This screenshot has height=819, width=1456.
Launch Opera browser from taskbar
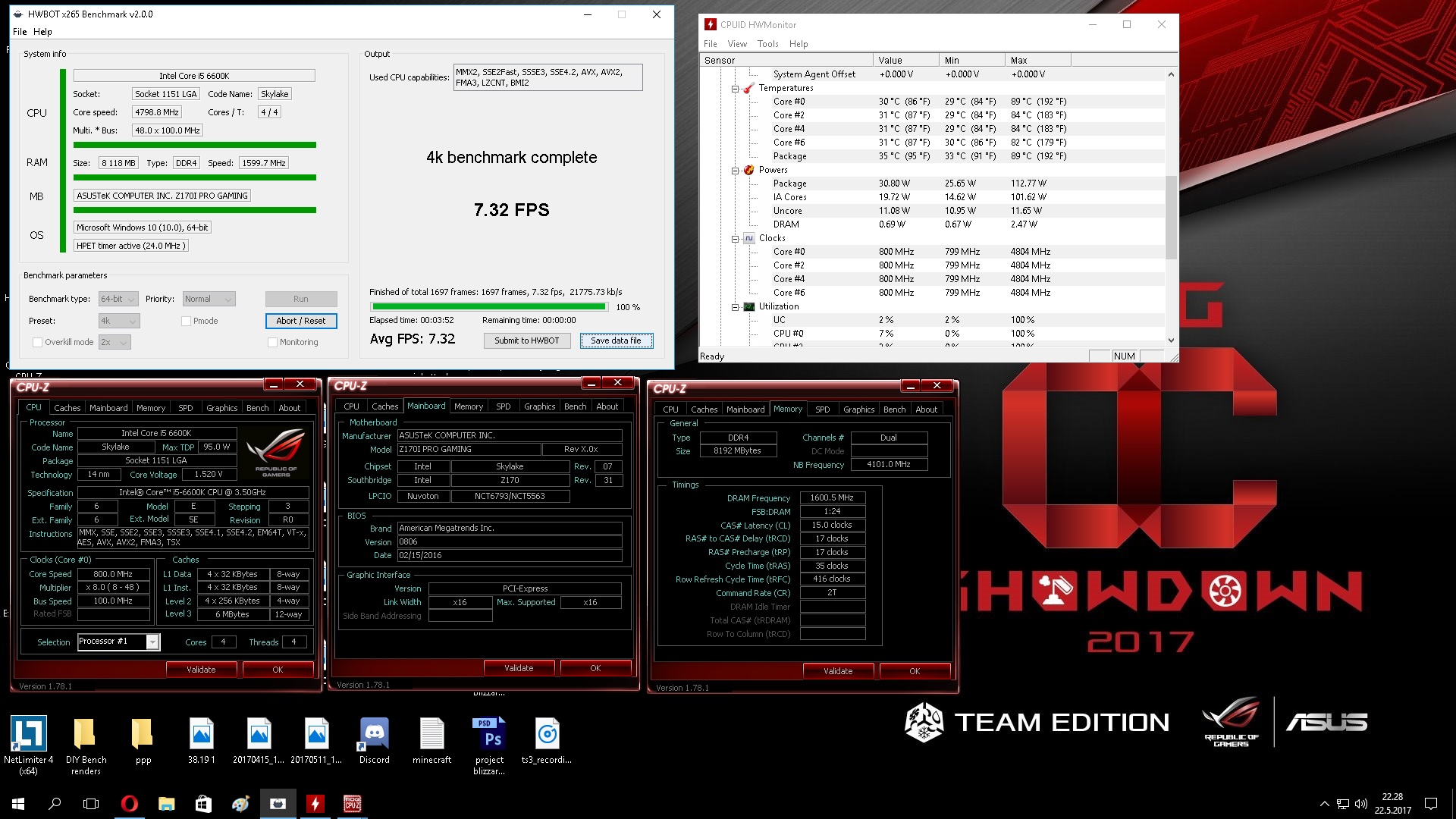(x=129, y=804)
